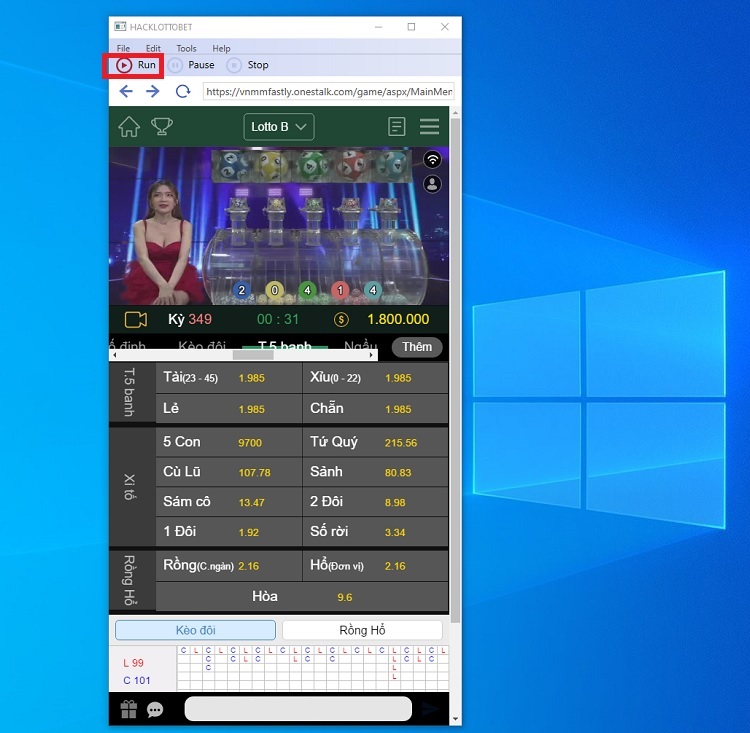
Task: Switch to the Rồng Hổ tab
Action: point(362,630)
